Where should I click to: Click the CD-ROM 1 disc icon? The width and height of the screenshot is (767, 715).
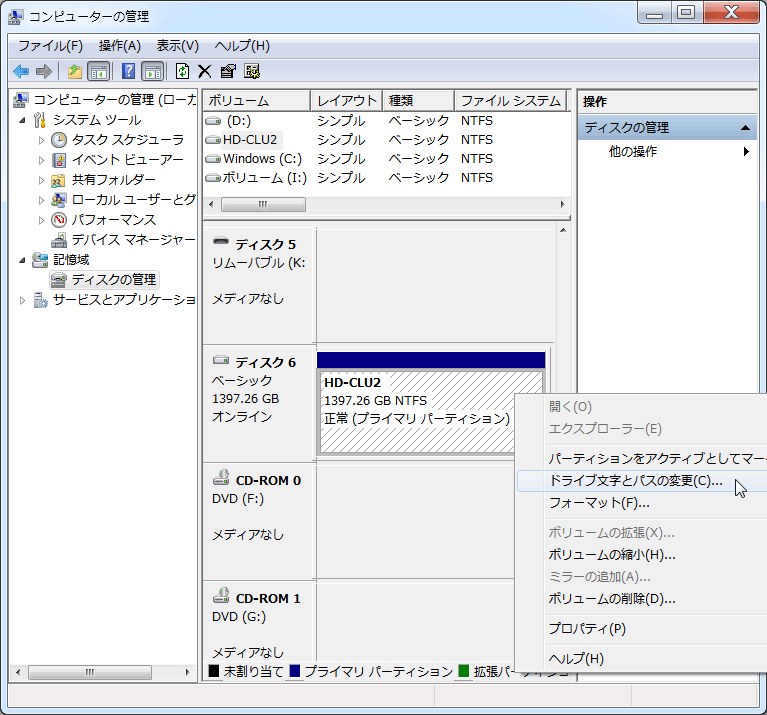coord(221,596)
